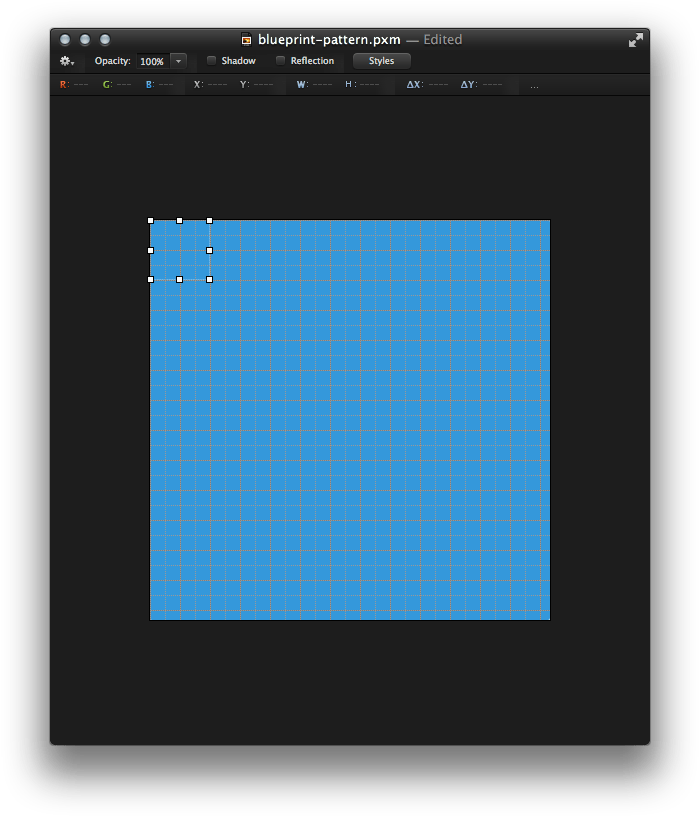The height and width of the screenshot is (816, 699).
Task: Open the gear action menu
Action: tap(66, 61)
